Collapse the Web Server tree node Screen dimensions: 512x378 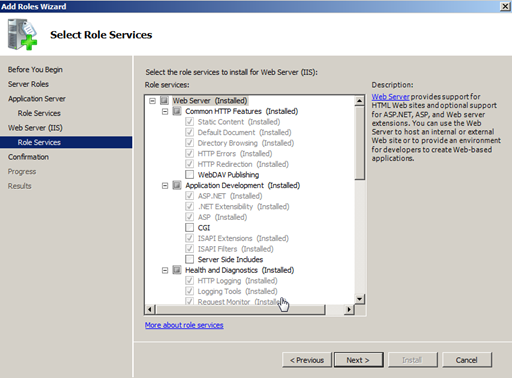(152, 101)
